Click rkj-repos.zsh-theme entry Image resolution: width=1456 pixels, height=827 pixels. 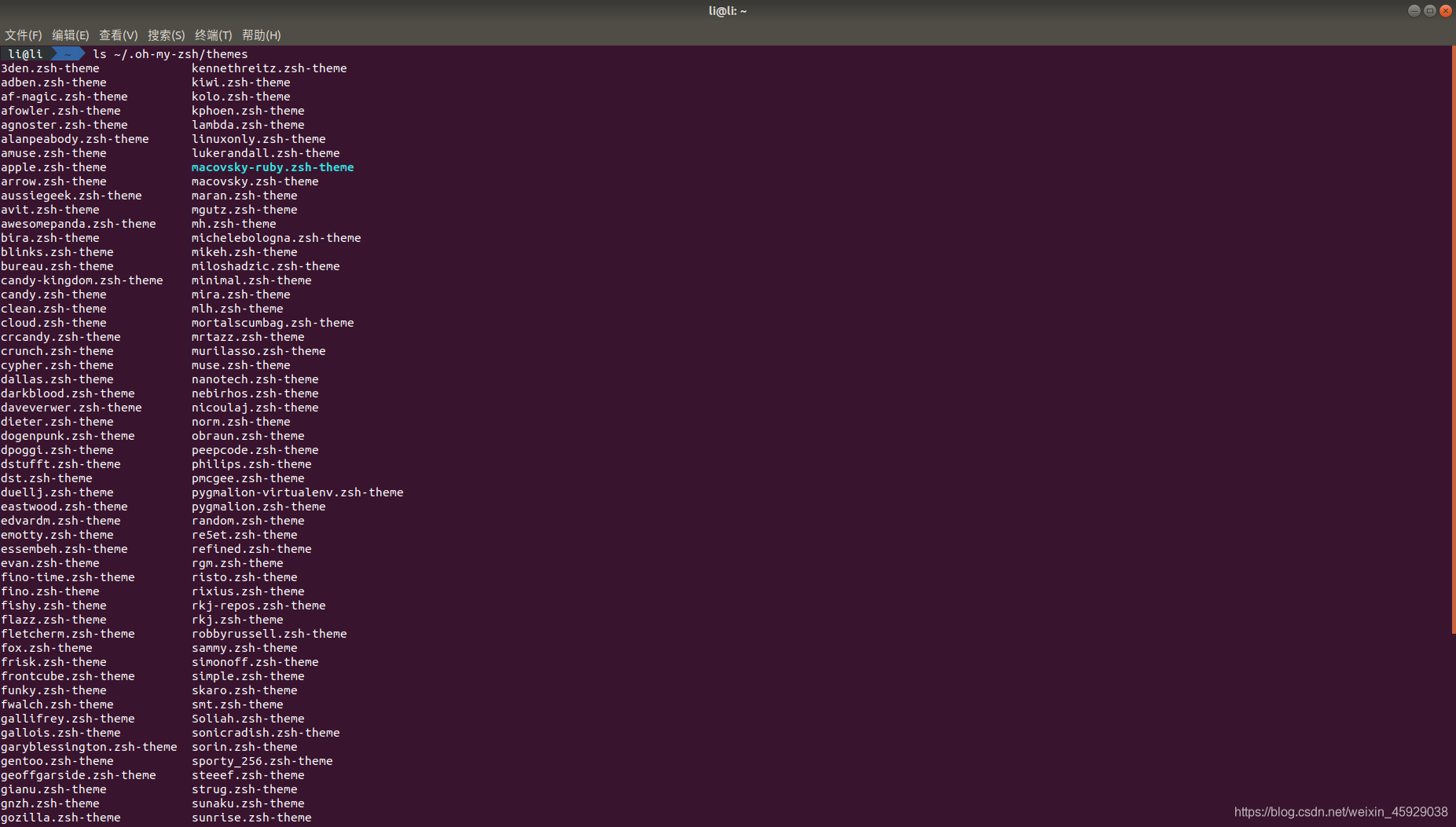click(x=259, y=606)
